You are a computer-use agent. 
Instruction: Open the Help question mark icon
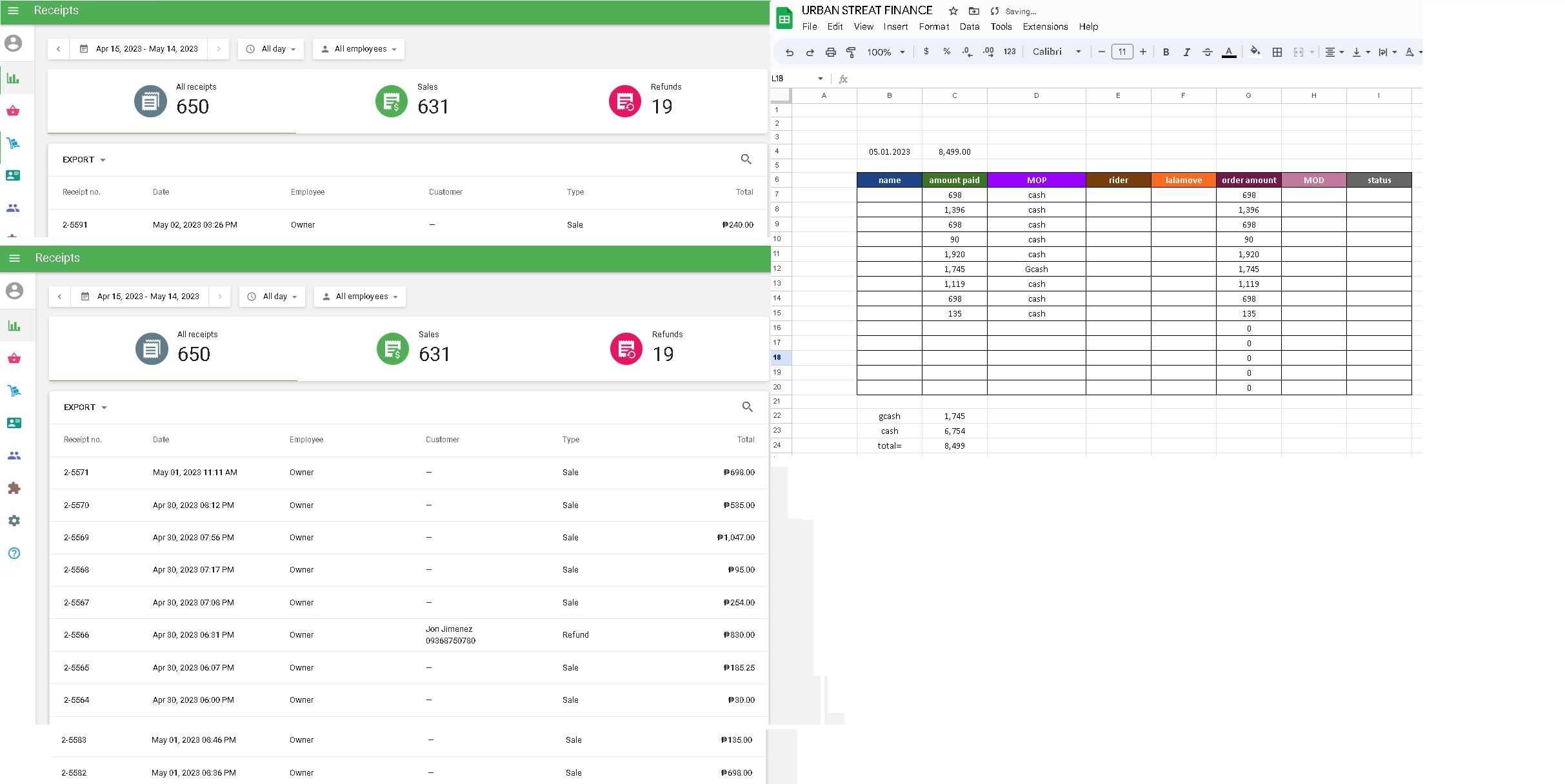tap(14, 553)
